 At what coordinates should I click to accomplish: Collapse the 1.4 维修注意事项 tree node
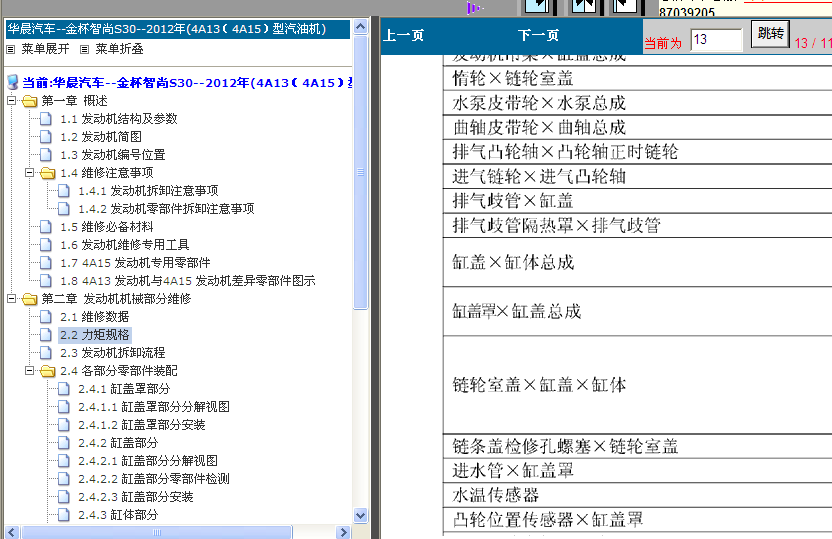(x=30, y=172)
